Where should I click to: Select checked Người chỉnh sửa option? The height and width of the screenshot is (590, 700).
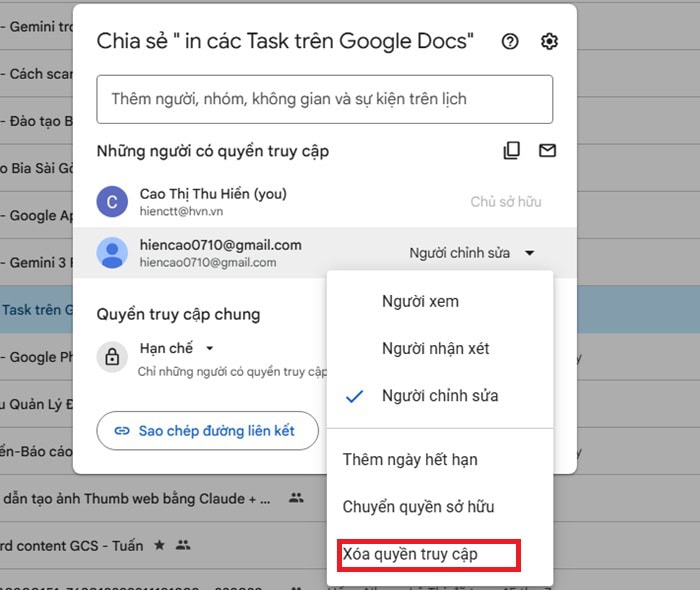point(440,396)
